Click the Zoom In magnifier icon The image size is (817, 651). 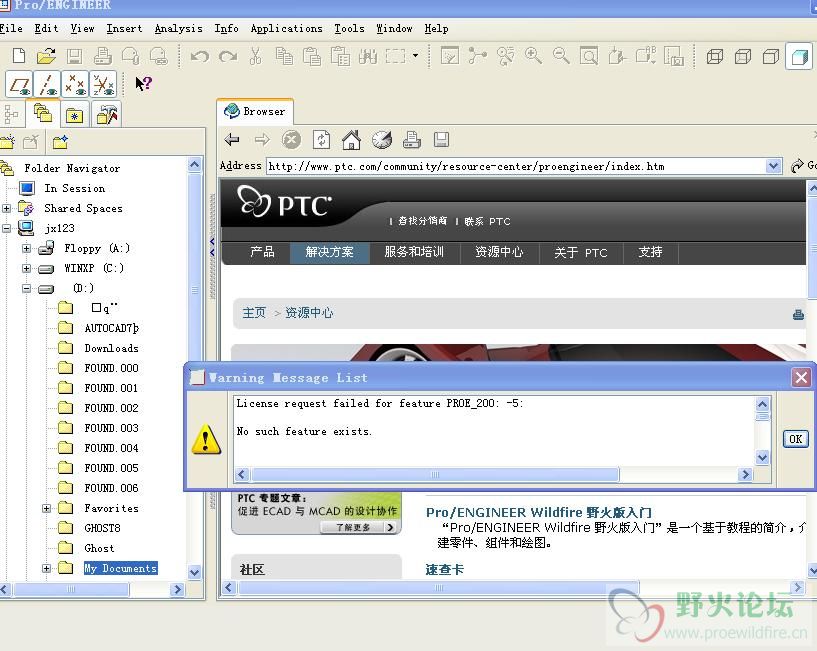[x=533, y=55]
